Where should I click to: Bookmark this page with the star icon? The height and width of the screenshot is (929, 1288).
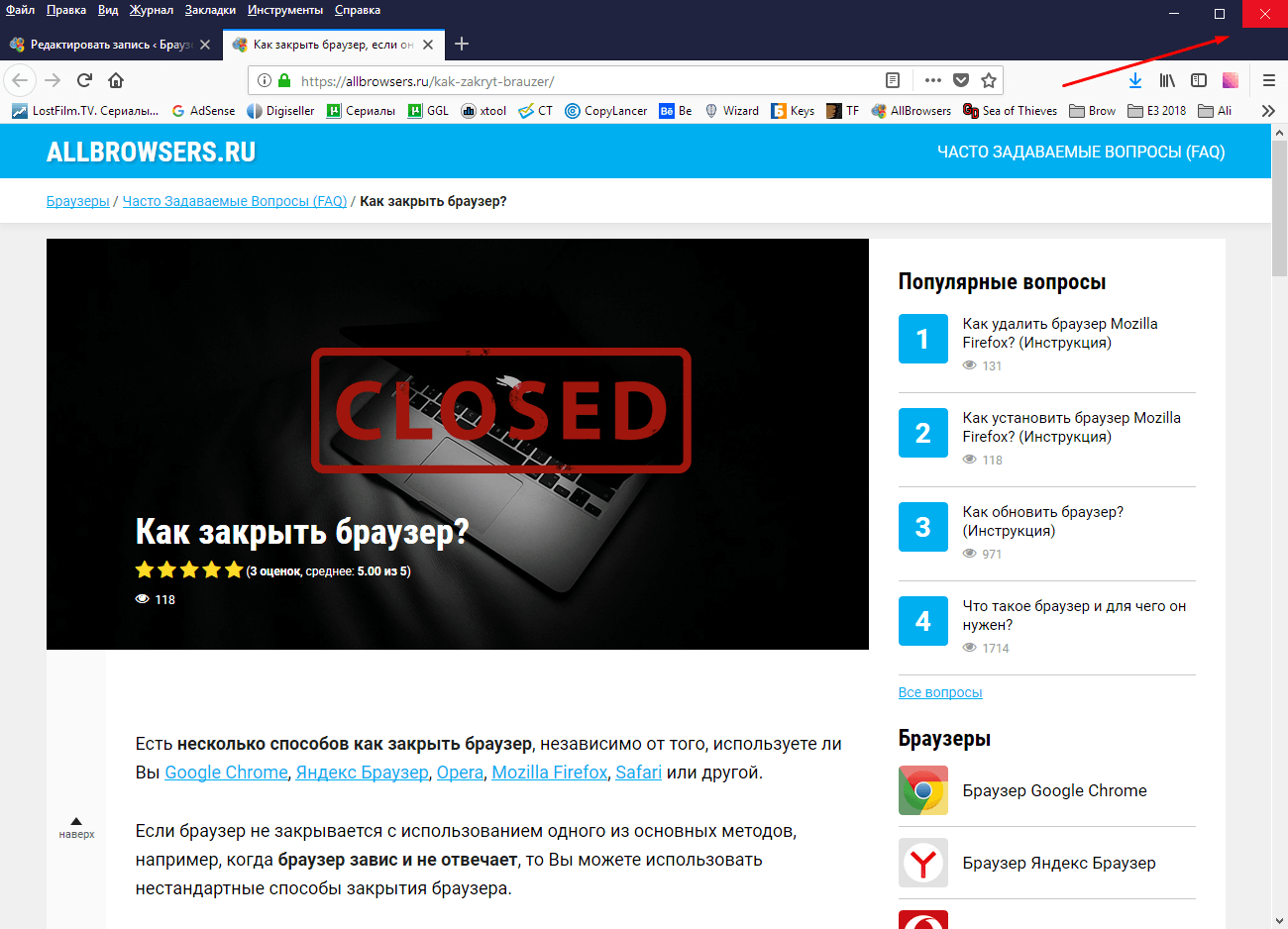click(x=988, y=80)
